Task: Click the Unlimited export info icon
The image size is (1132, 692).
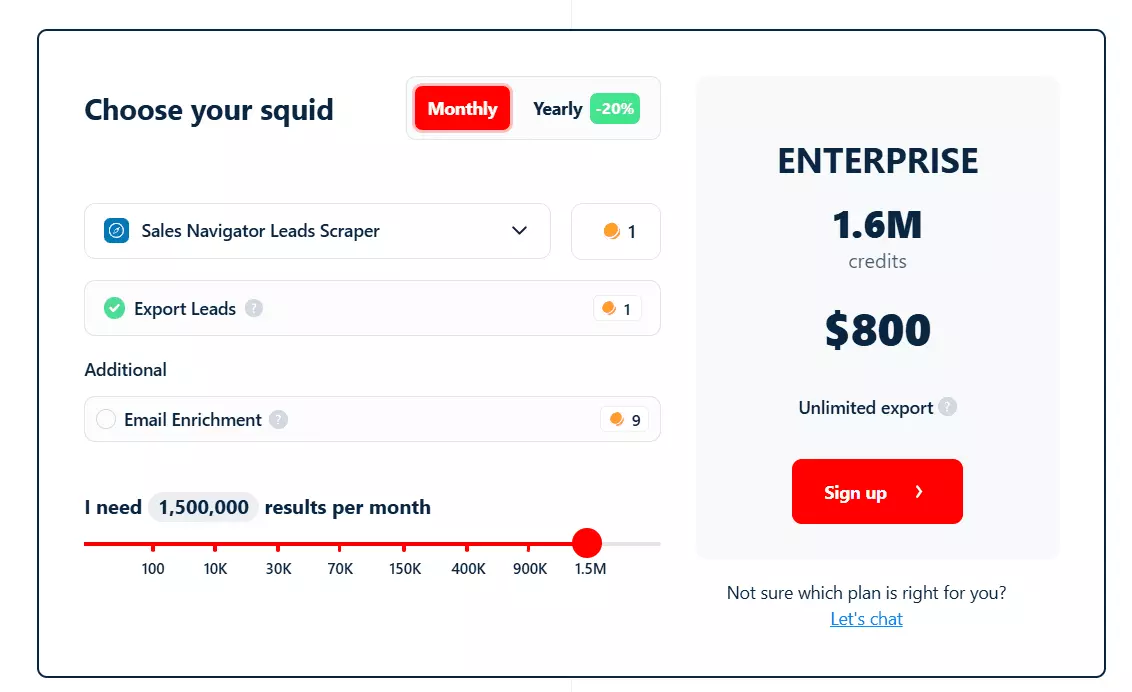Action: [x=946, y=408]
